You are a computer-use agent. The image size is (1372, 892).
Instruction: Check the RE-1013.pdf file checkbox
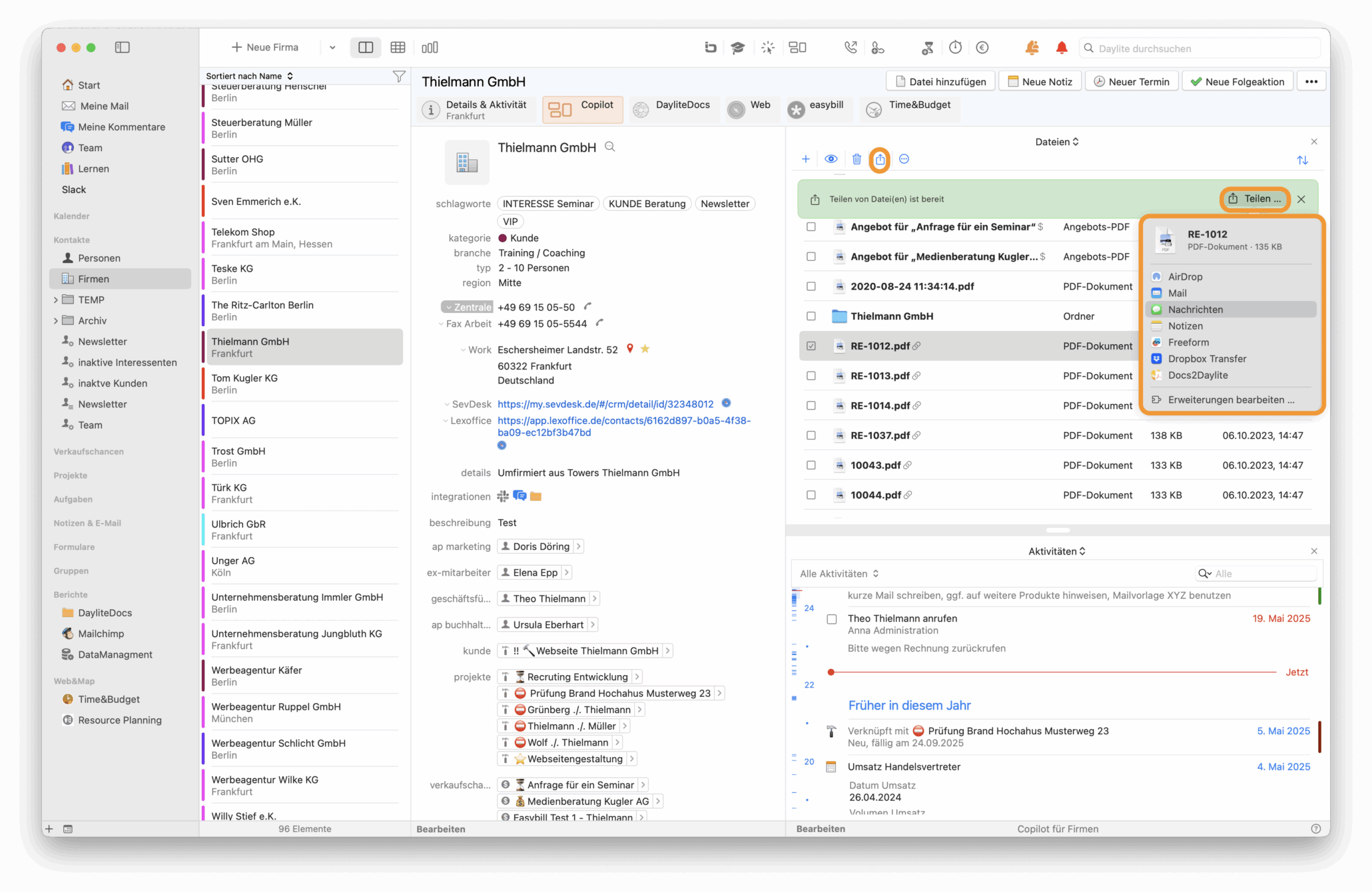coord(811,375)
